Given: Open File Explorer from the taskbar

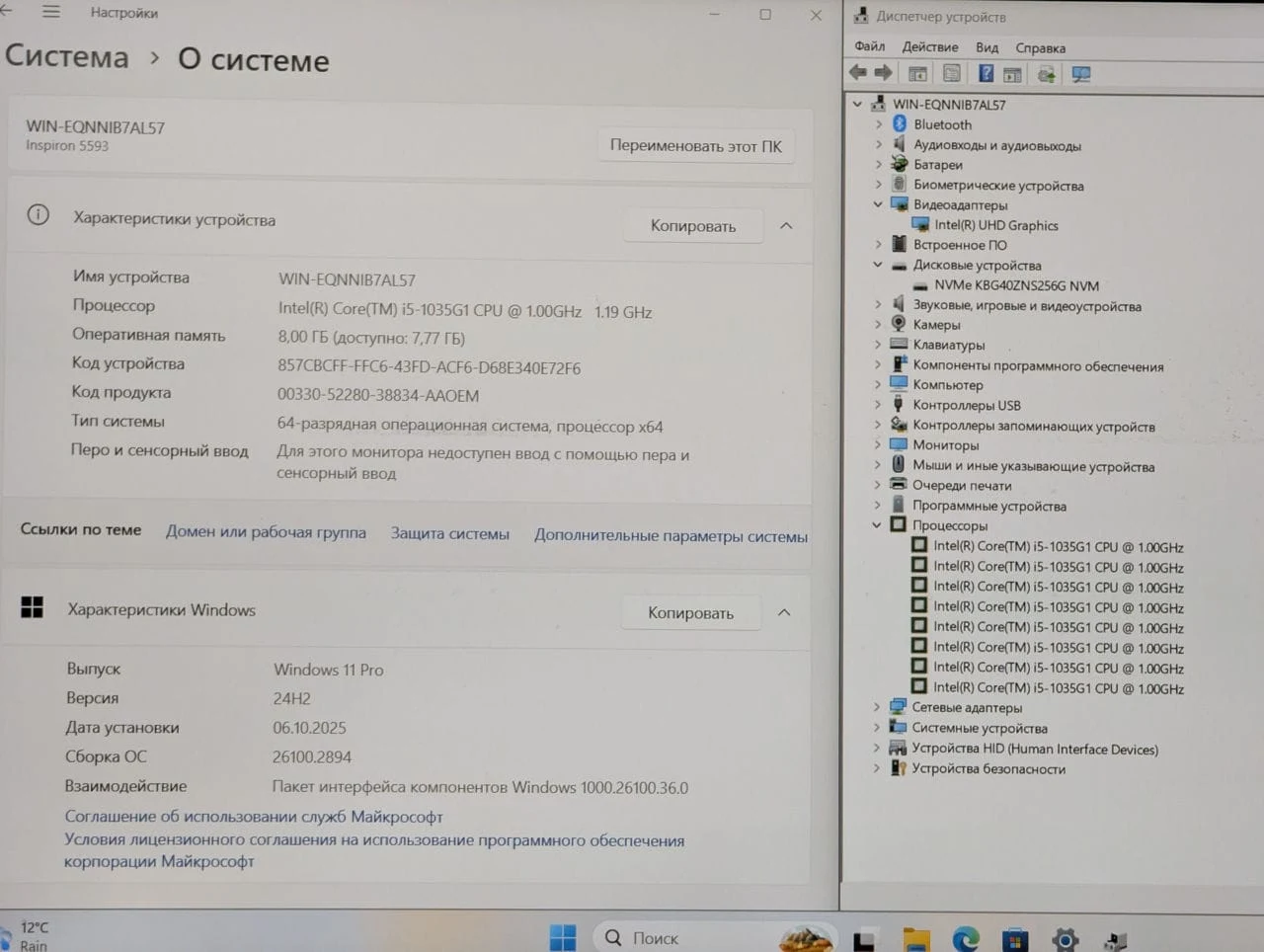Looking at the screenshot, I should click(916, 939).
